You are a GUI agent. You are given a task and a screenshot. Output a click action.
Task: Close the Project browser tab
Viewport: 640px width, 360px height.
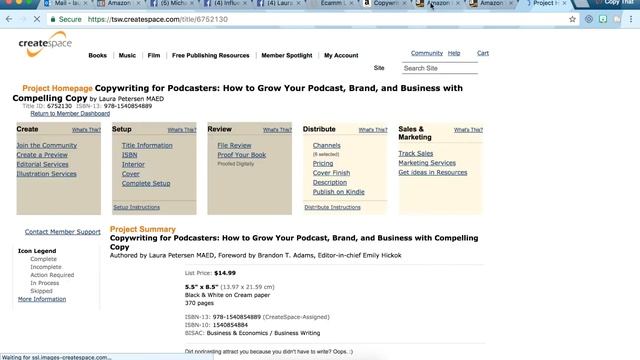564,3
